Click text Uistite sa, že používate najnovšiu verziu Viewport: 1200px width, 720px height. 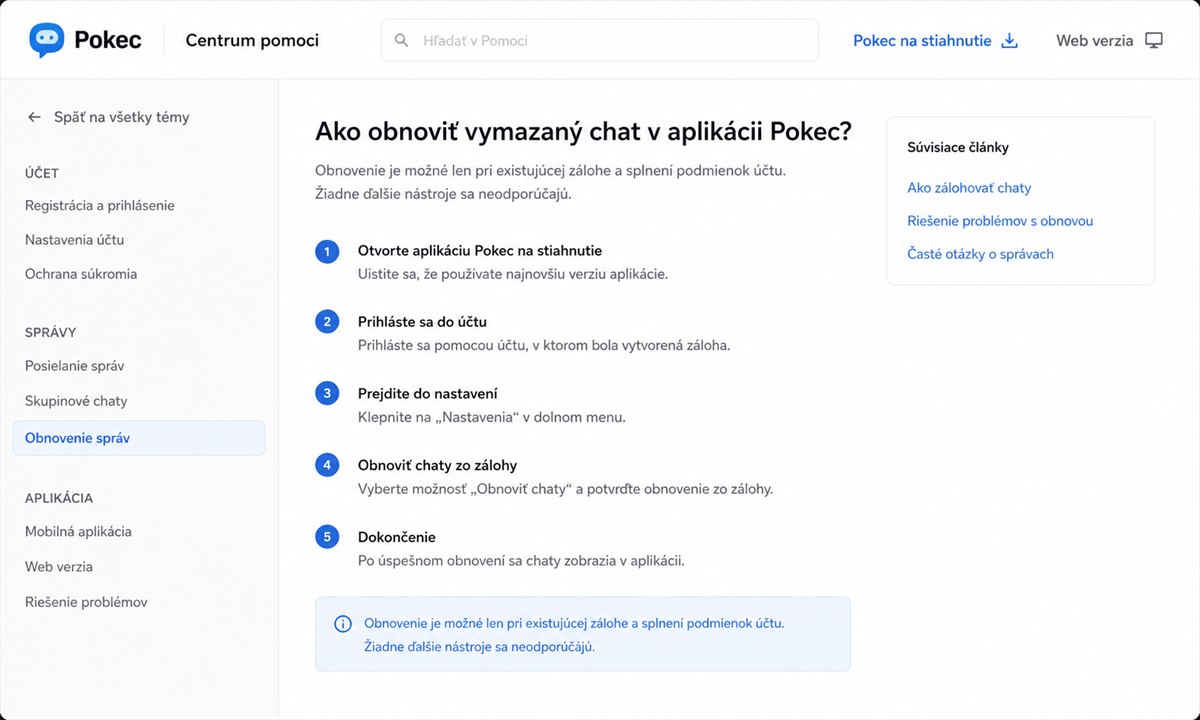(513, 274)
